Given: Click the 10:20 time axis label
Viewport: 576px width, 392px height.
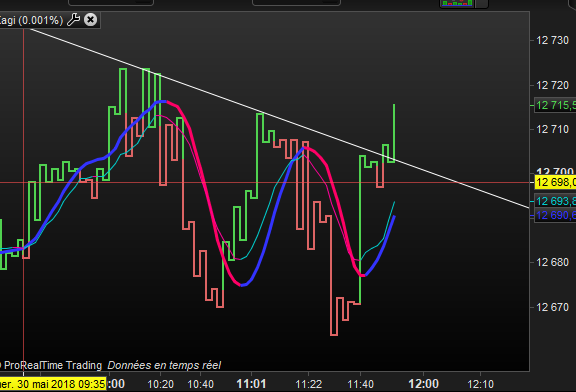Looking at the screenshot, I should [x=161, y=384].
